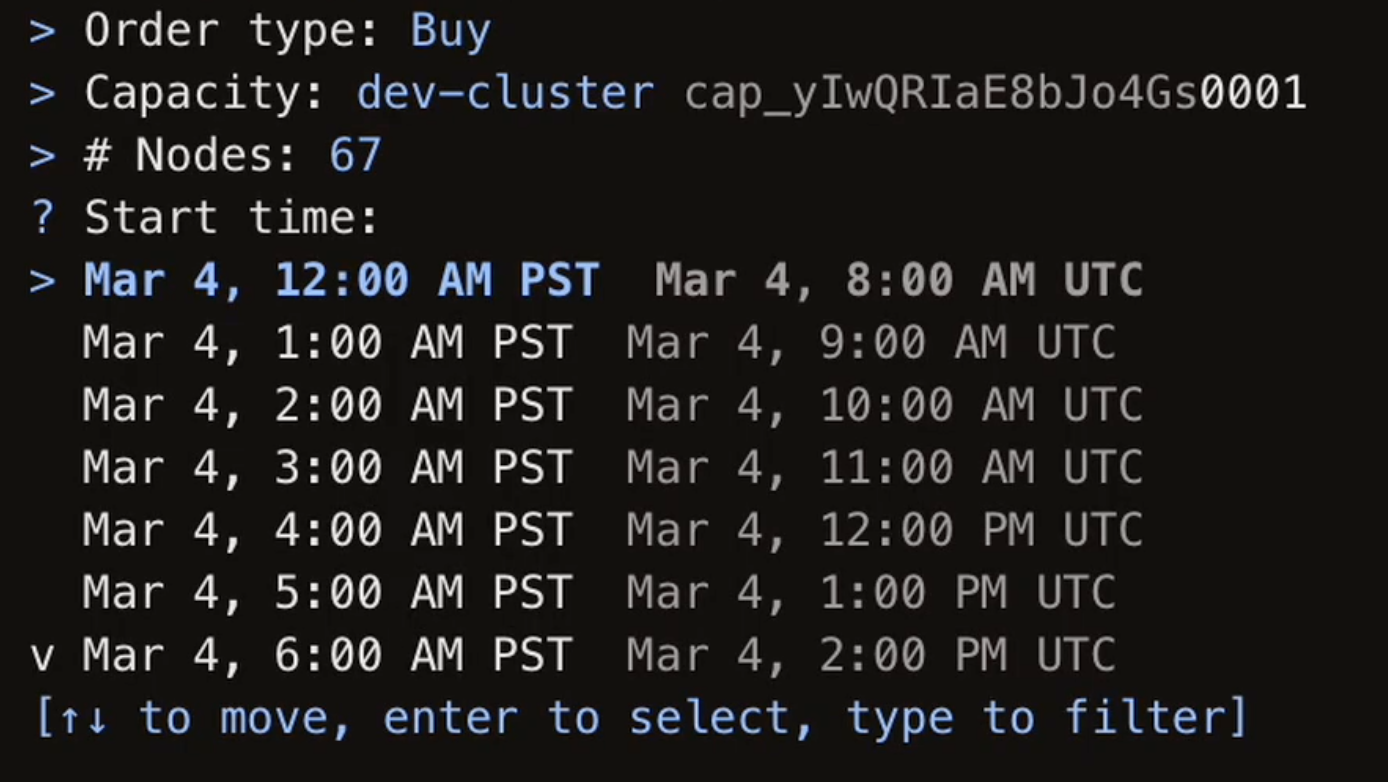Click the down arrow scroll indicator
The image size is (1388, 782).
(42, 657)
